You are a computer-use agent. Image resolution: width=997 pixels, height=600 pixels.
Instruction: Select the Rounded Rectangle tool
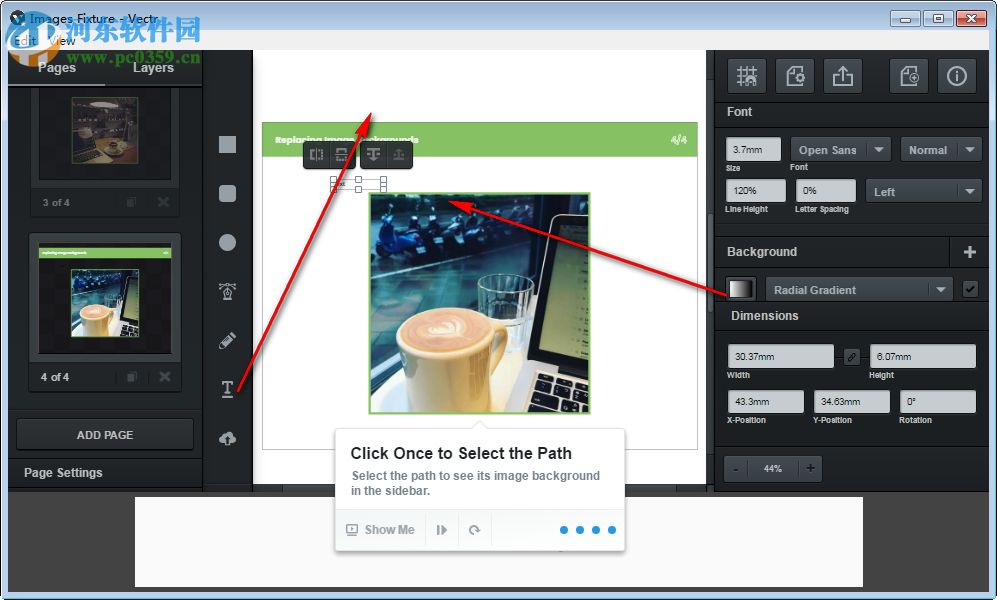click(227, 193)
